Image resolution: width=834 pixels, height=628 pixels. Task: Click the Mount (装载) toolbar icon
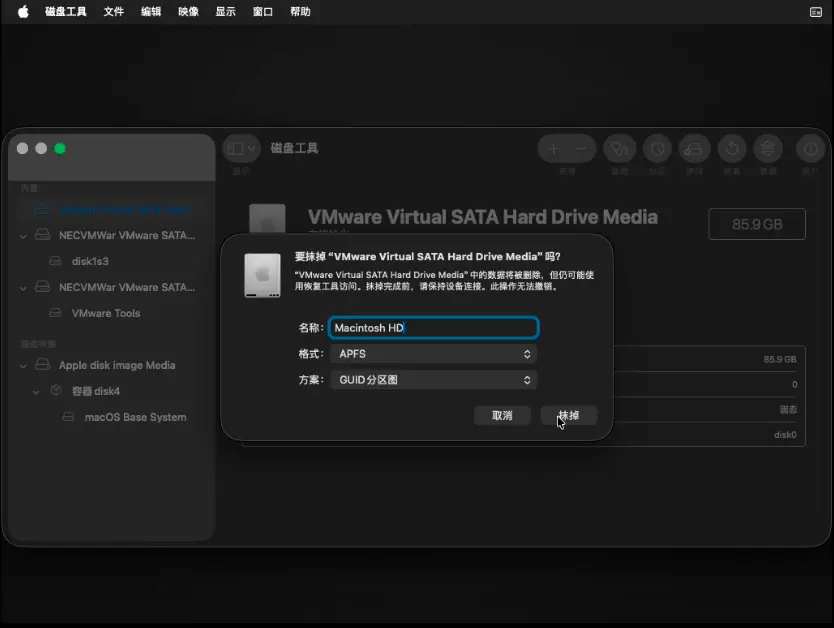click(768, 149)
